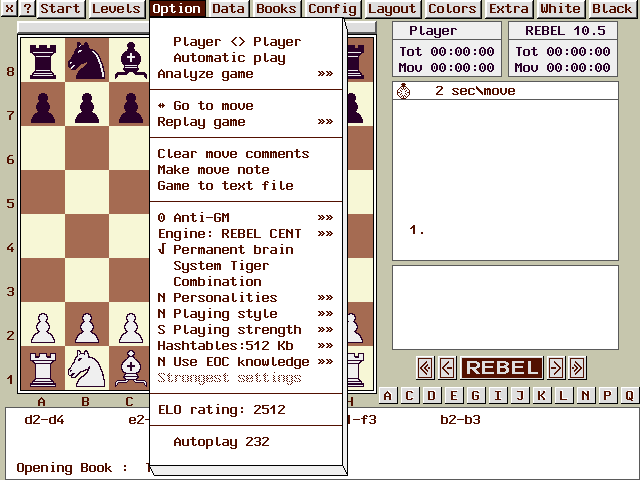Click the C letter button

409,396
